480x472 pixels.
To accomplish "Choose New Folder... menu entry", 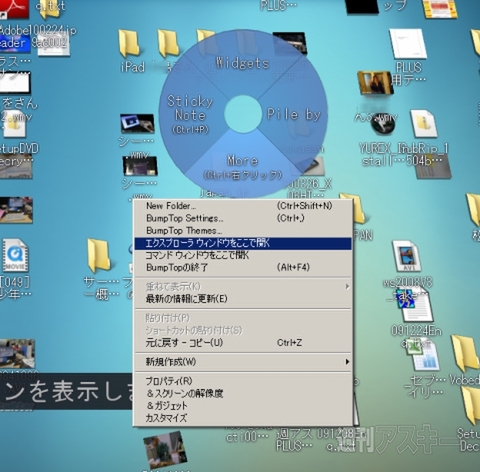I will (x=243, y=206).
